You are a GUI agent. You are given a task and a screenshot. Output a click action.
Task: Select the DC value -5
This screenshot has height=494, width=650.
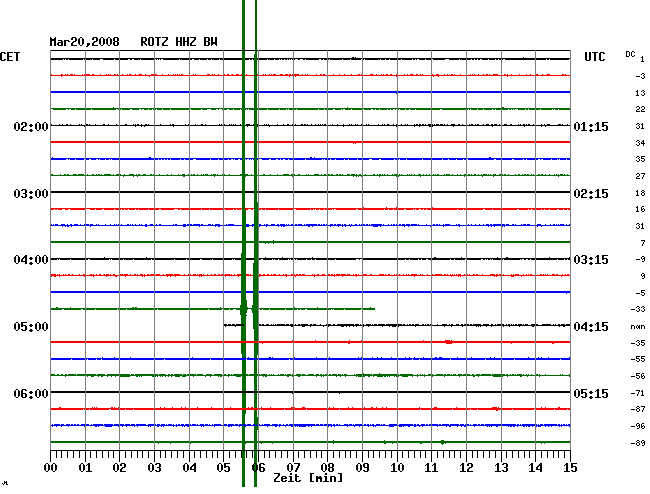[x=640, y=293]
